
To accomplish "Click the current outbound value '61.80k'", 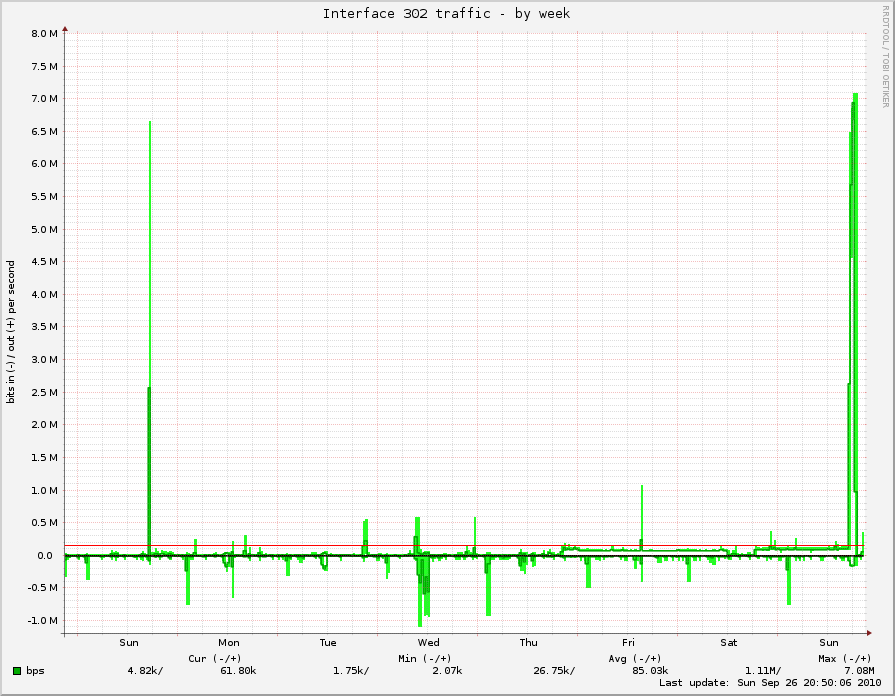I will (x=238, y=670).
